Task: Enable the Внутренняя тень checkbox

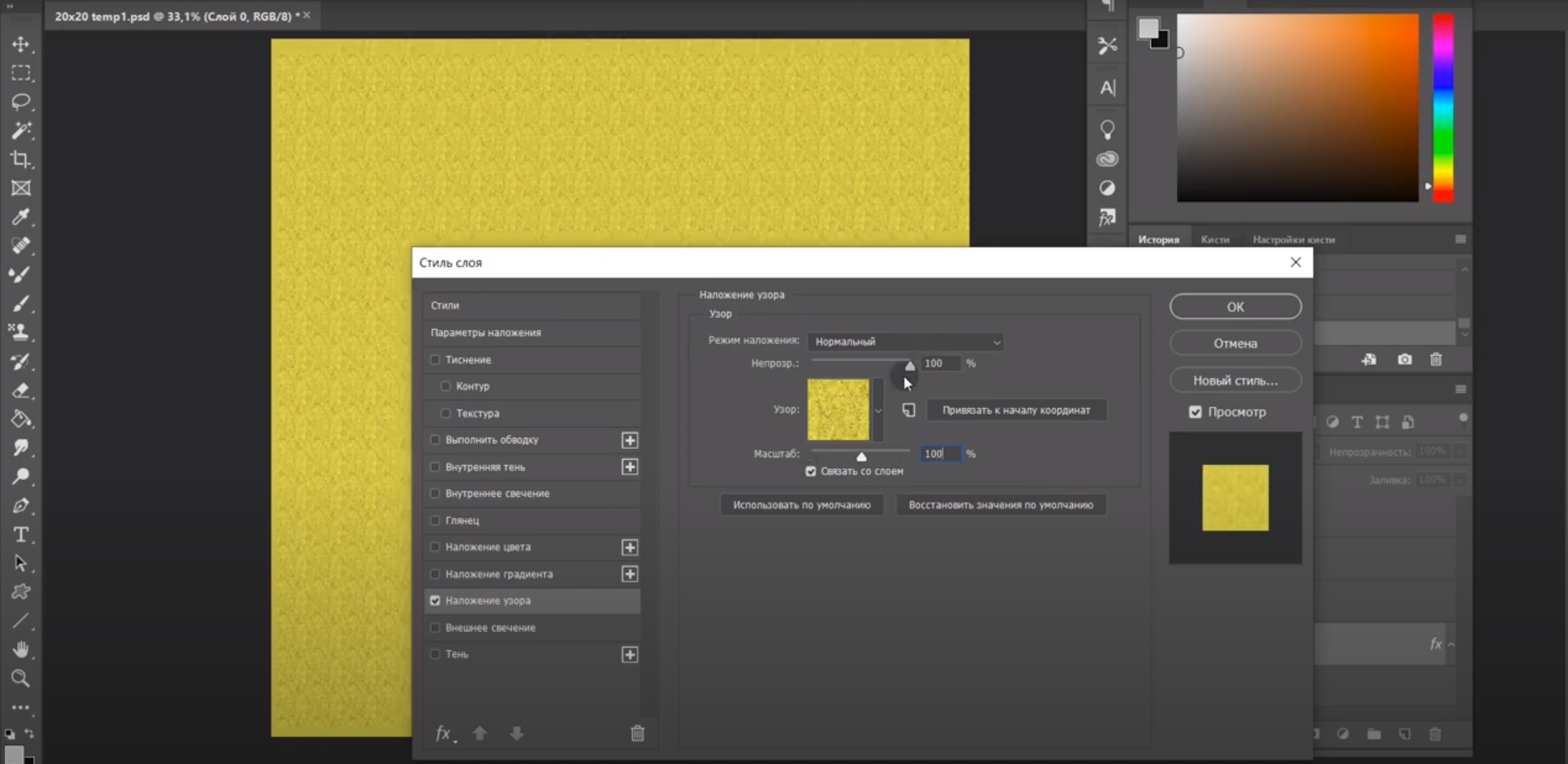Action: pos(435,466)
